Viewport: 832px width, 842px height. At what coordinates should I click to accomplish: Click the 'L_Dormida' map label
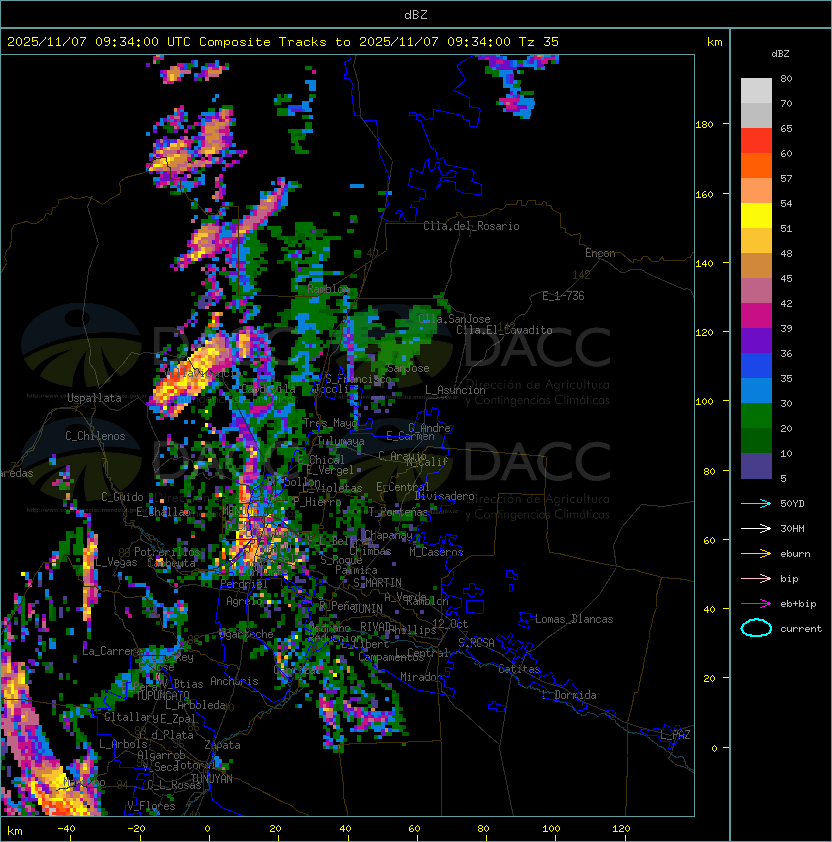click(x=569, y=695)
